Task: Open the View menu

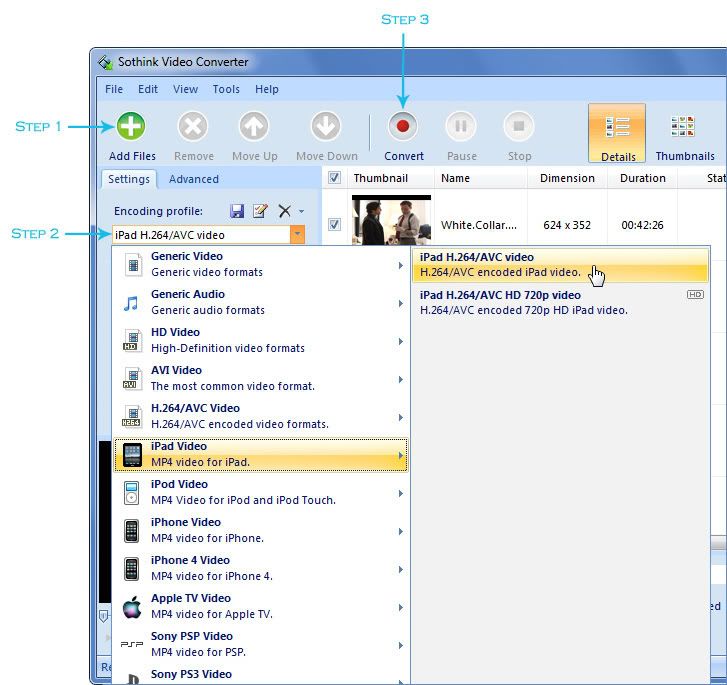Action: (x=185, y=89)
